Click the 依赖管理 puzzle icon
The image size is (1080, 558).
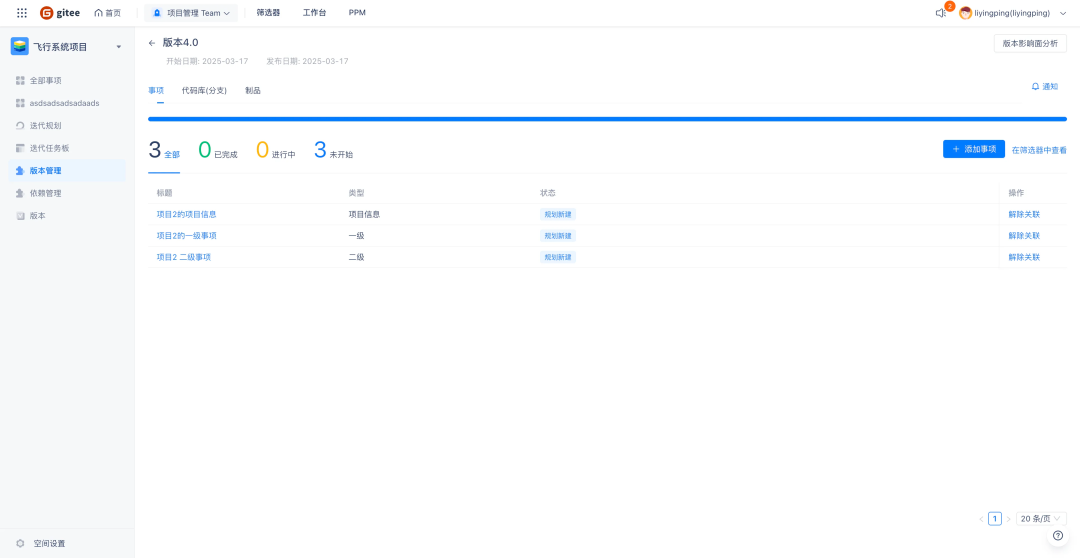21,194
